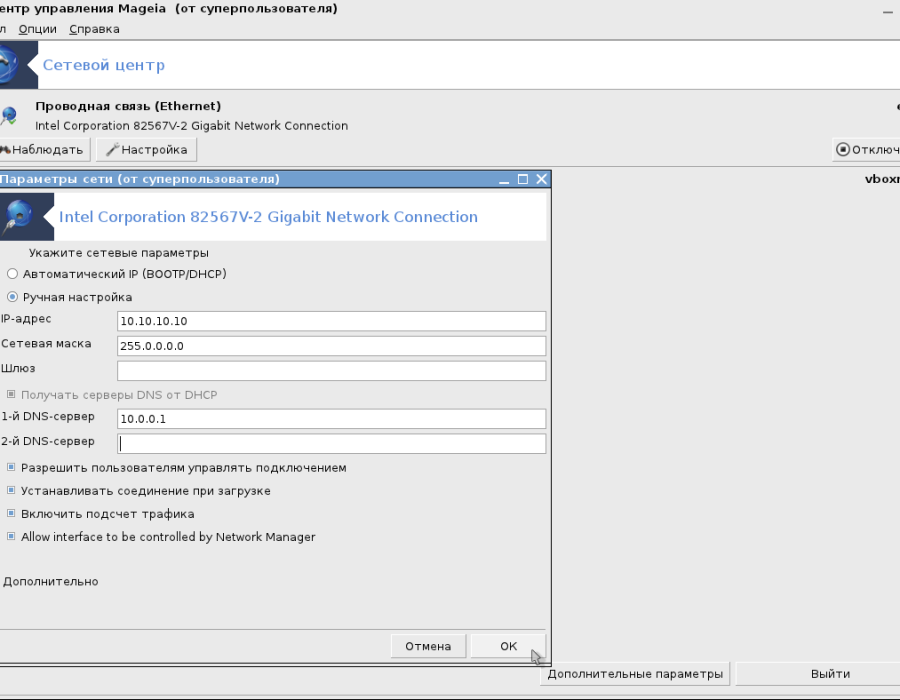Viewport: 900px width, 700px height.
Task: Toggle Устанавливать соединение при загрузке checkbox
Action: tap(11, 490)
